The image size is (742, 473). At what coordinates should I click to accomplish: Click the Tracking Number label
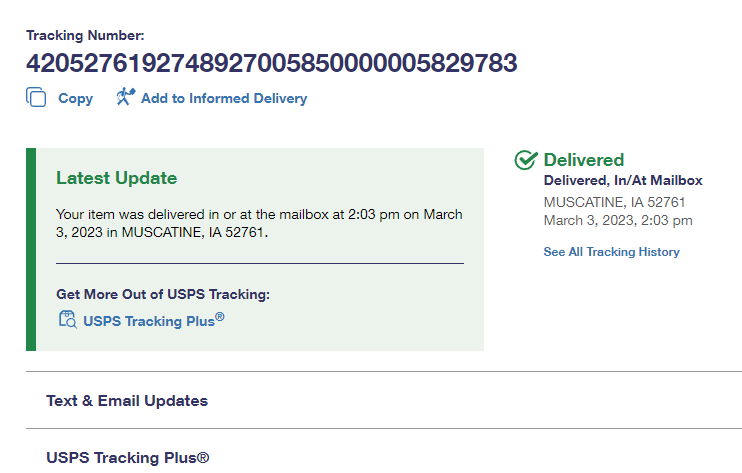coord(85,35)
